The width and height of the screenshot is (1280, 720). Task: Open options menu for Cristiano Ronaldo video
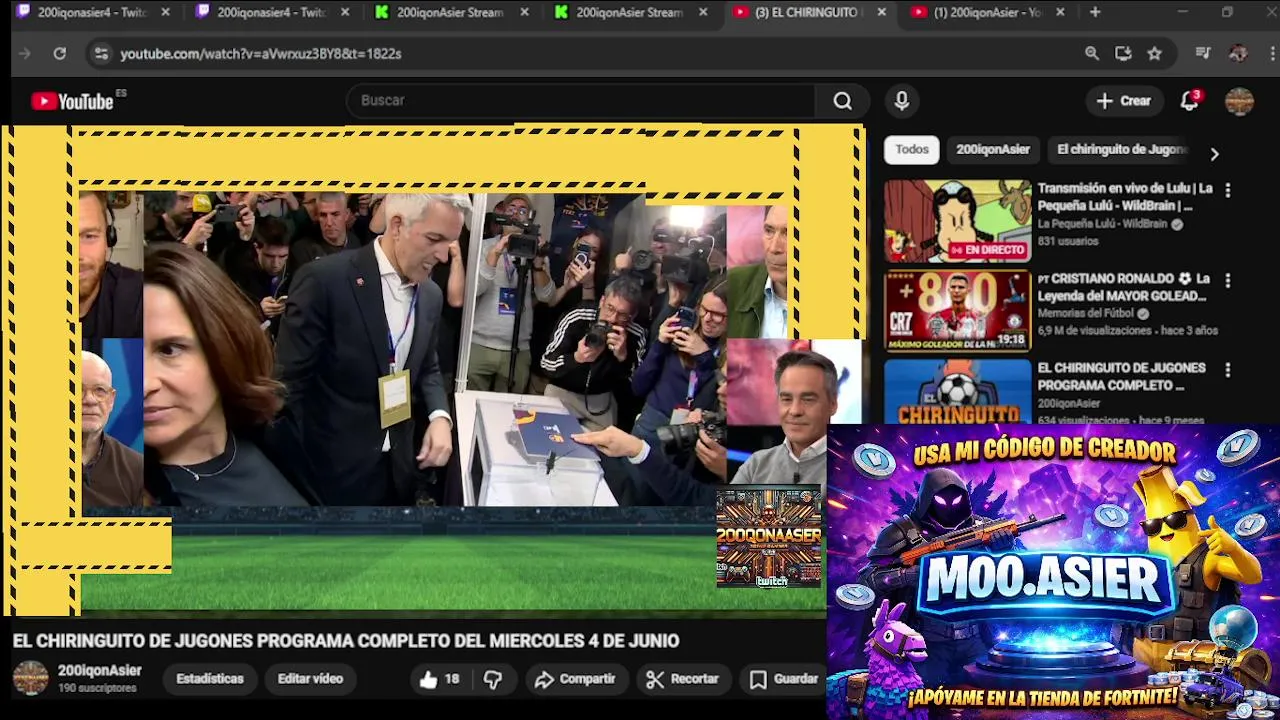pyautogui.click(x=1228, y=281)
